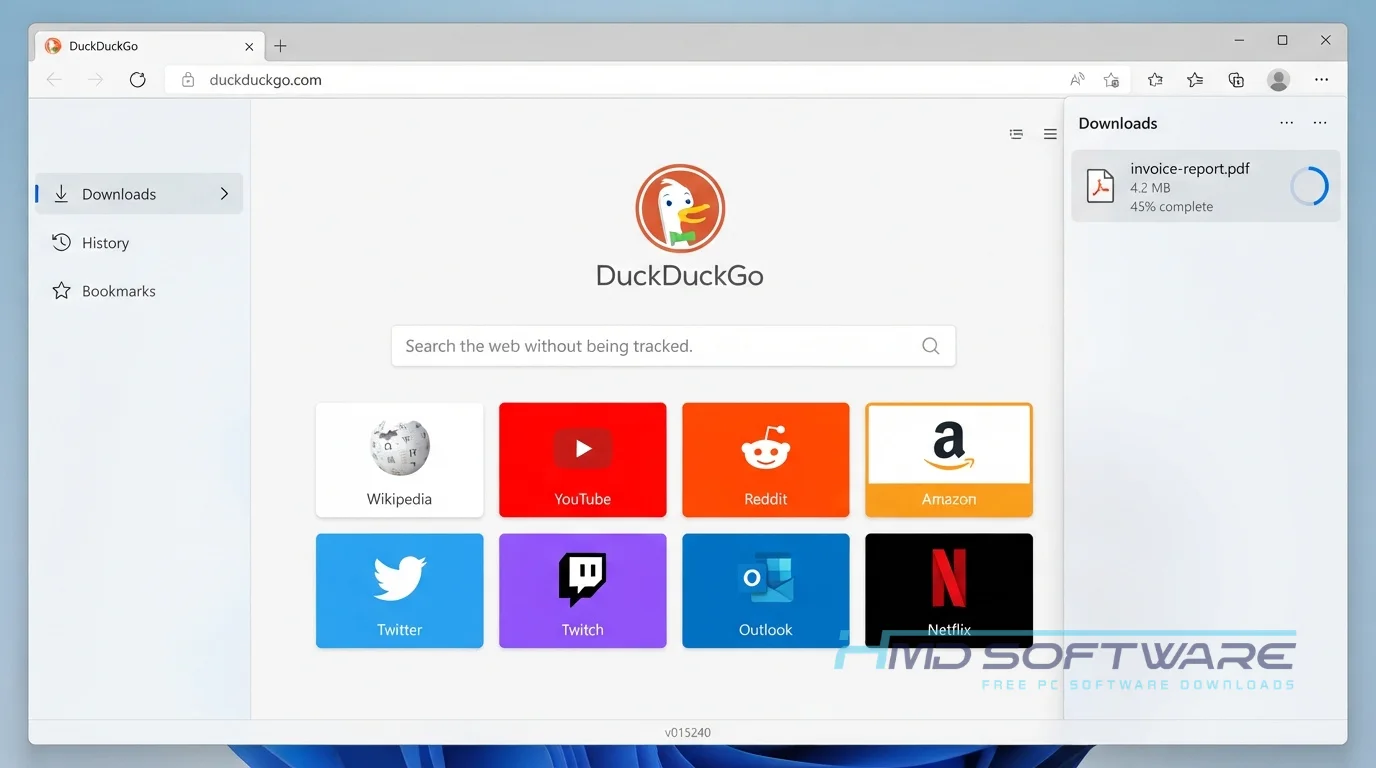Click the '45% complete' status text
The image size is (1376, 768).
coord(1171,207)
